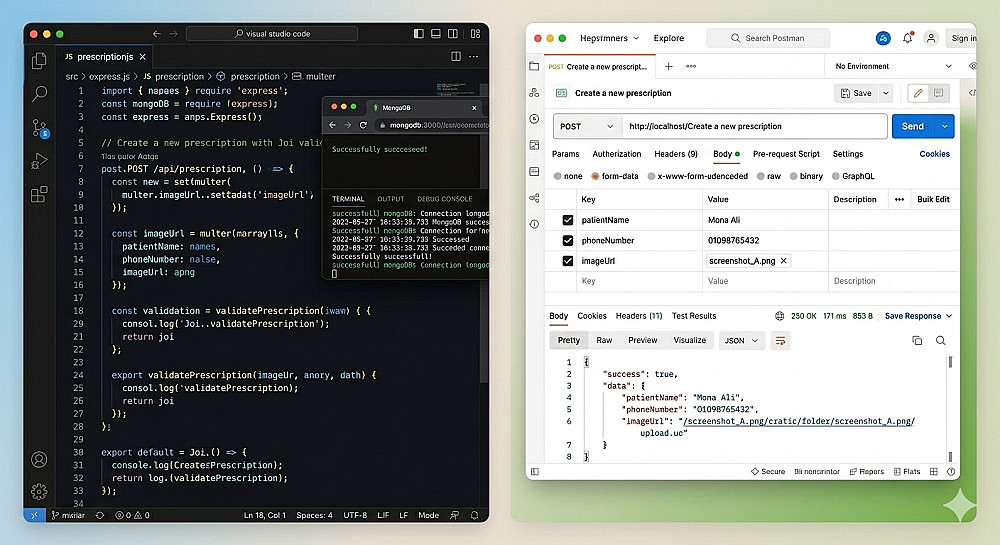Viewport: 1000px width, 545px height.
Task: Open Run and Debug in VS Code
Action: pos(40,161)
